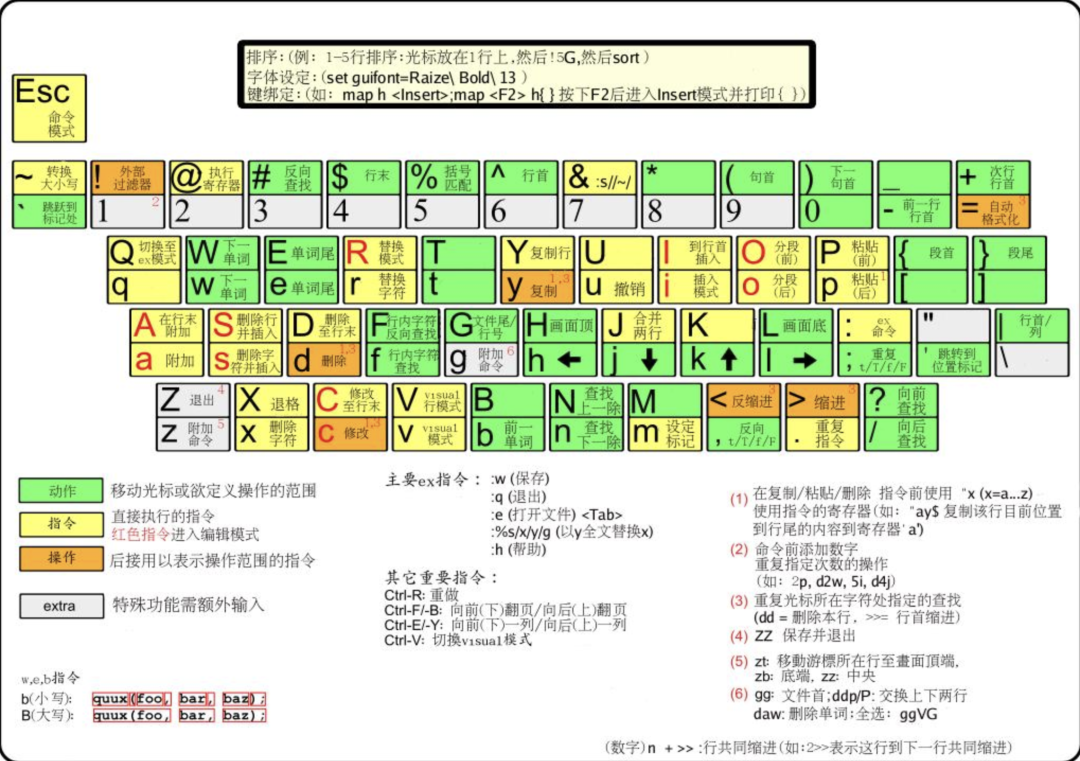This screenshot has width=1080, height=761.
Task: Click the = 自动格式化 key
Action: click(x=993, y=211)
